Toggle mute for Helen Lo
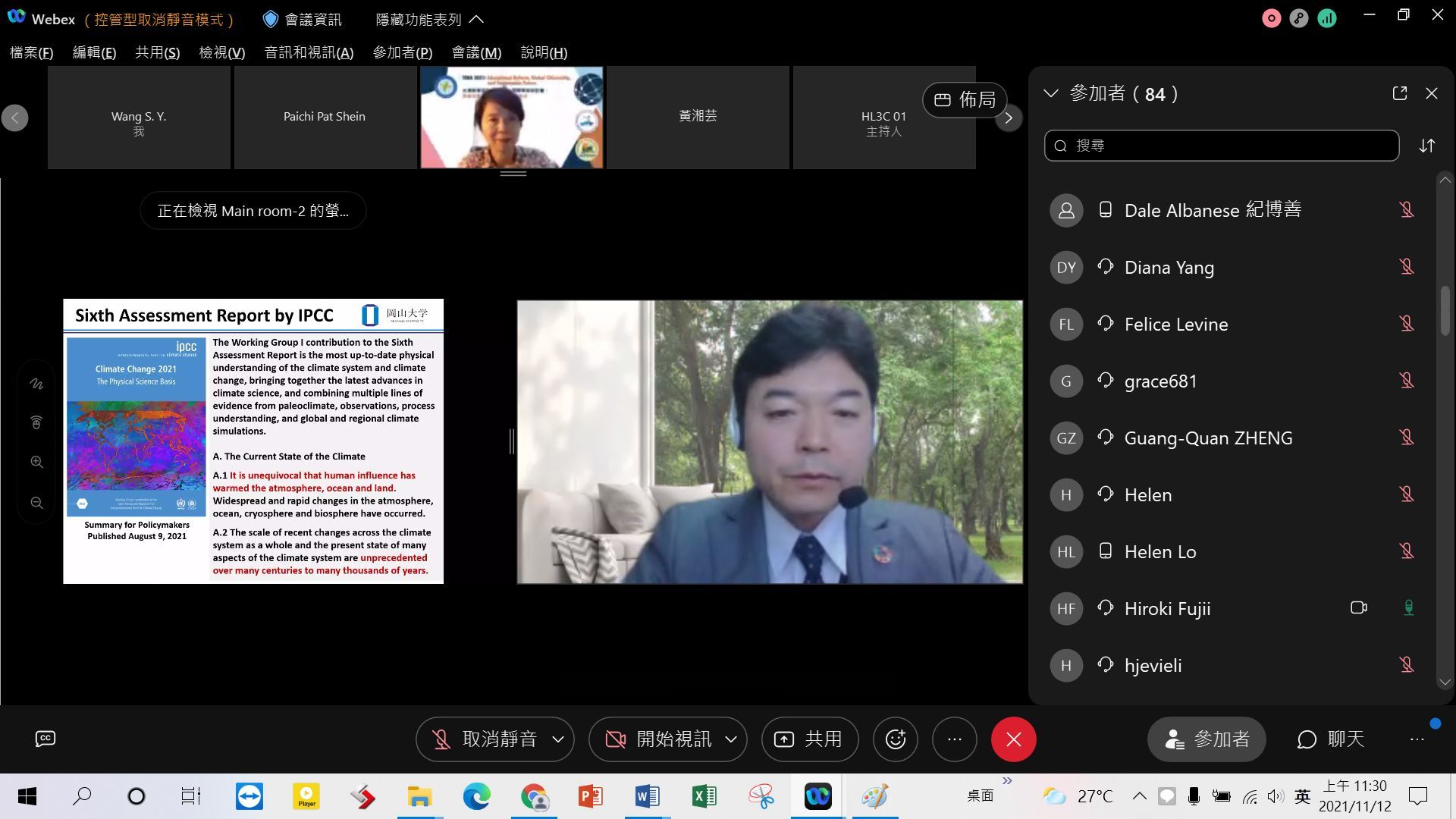 [x=1407, y=551]
